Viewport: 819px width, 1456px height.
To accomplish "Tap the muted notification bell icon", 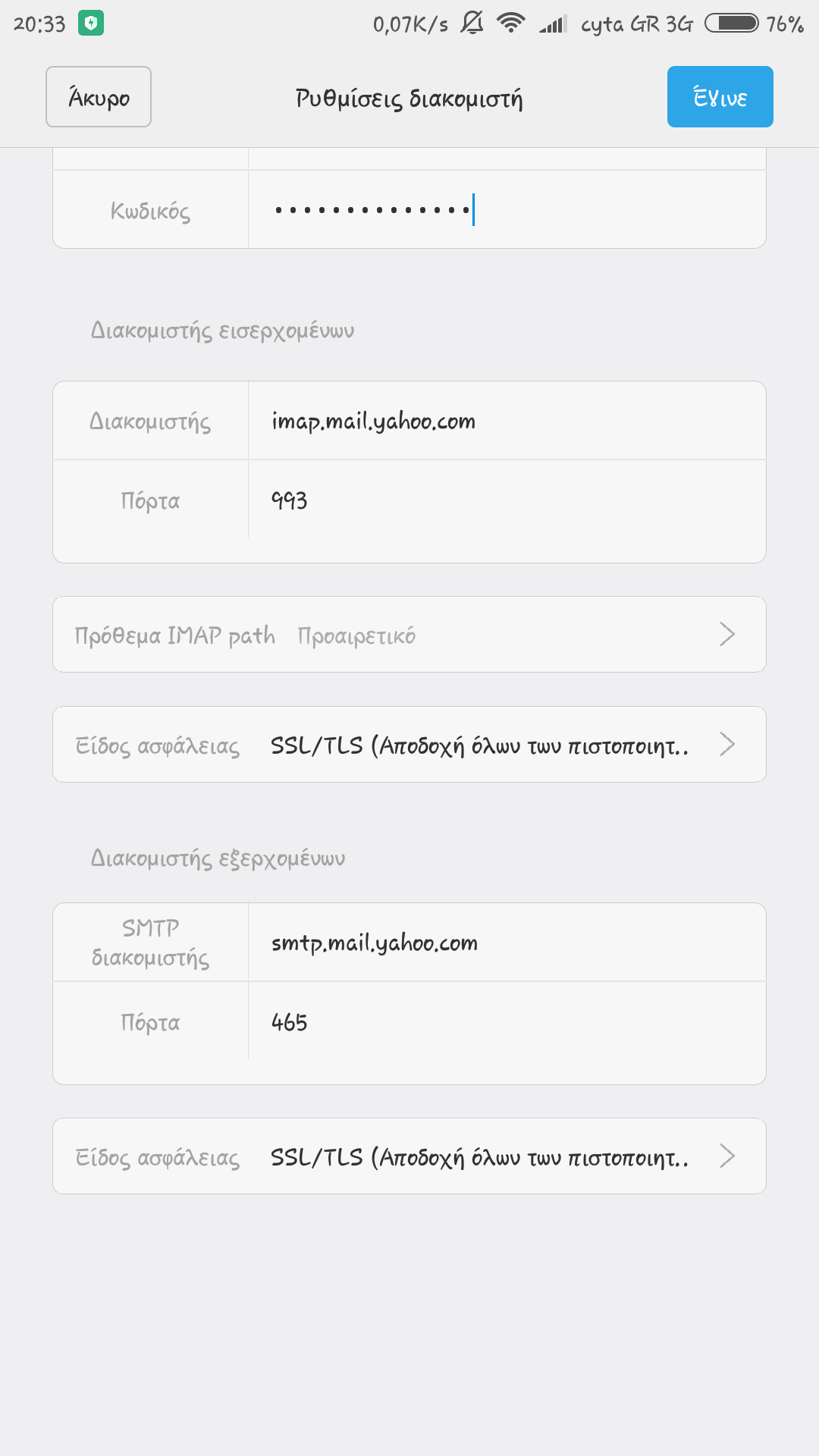I will pyautogui.click(x=472, y=24).
